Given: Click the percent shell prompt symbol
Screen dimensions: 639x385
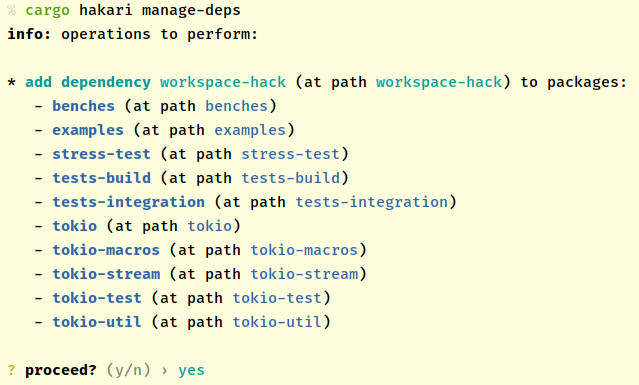Looking at the screenshot, I should tap(12, 10).
